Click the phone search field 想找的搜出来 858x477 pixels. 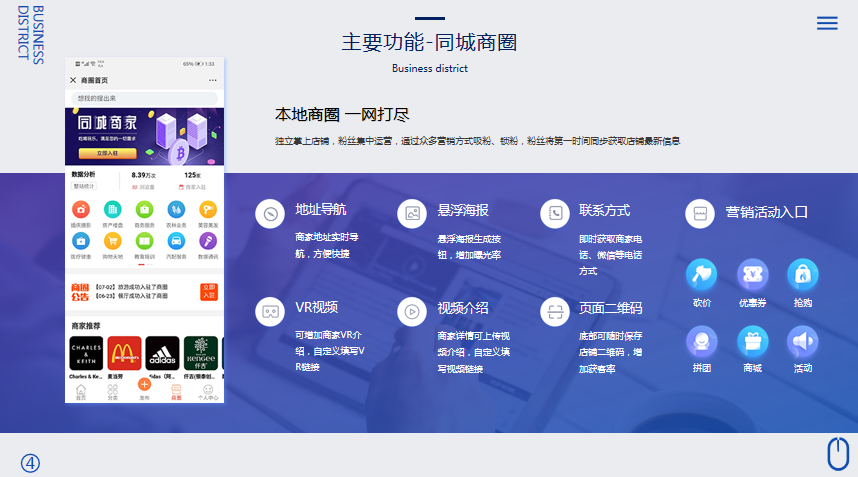pyautogui.click(x=144, y=98)
